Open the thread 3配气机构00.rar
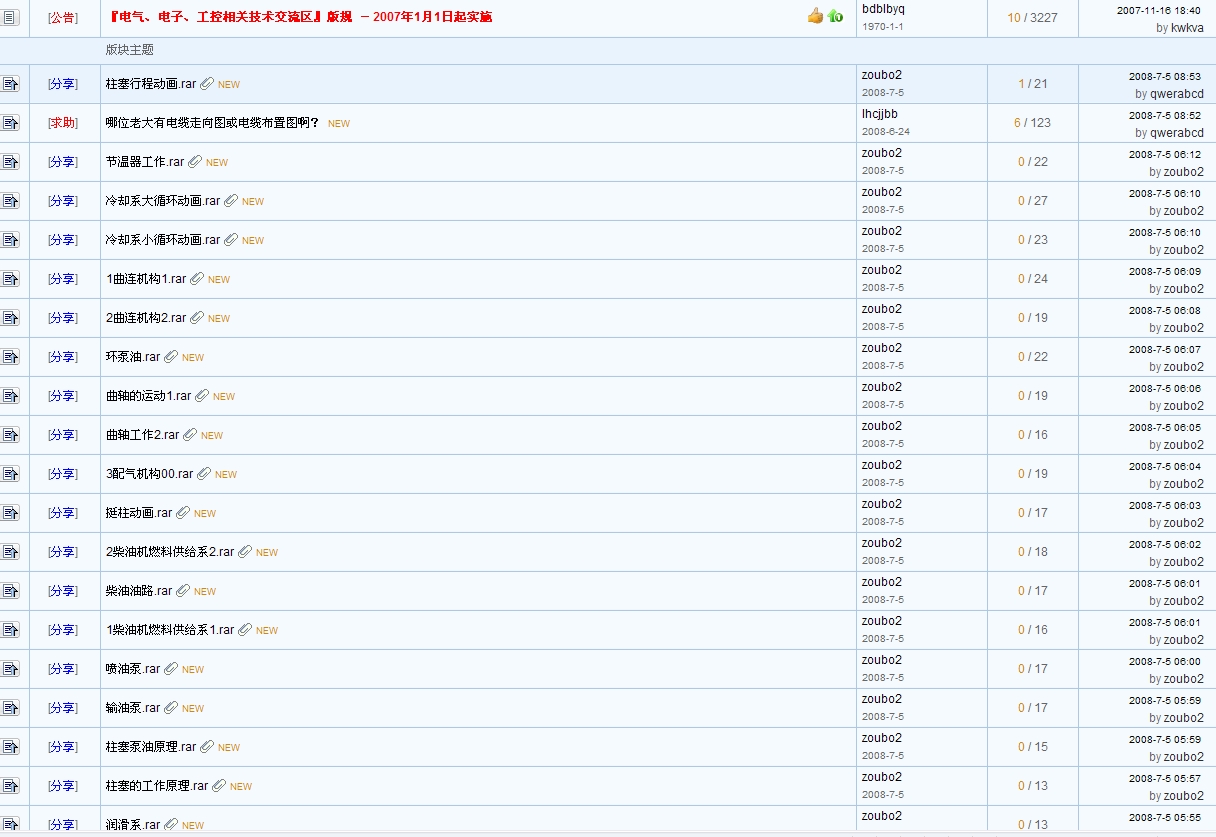The image size is (1216, 837). click(150, 474)
